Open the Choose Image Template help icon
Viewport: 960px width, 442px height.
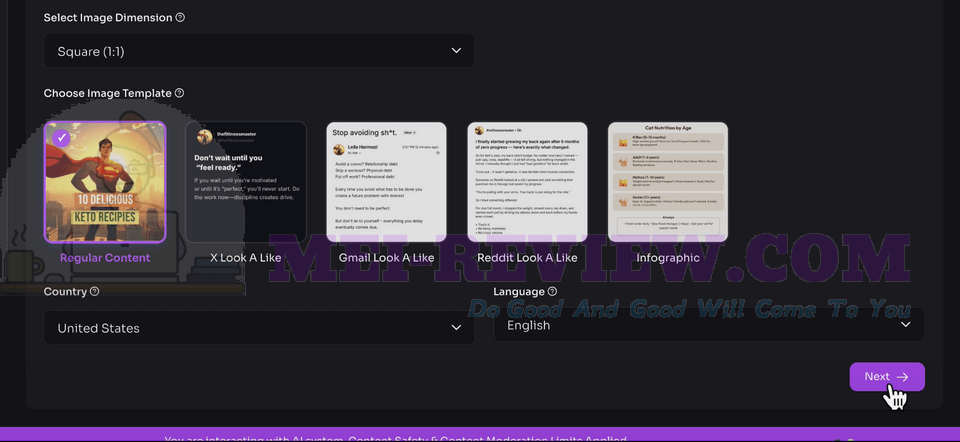click(179, 93)
